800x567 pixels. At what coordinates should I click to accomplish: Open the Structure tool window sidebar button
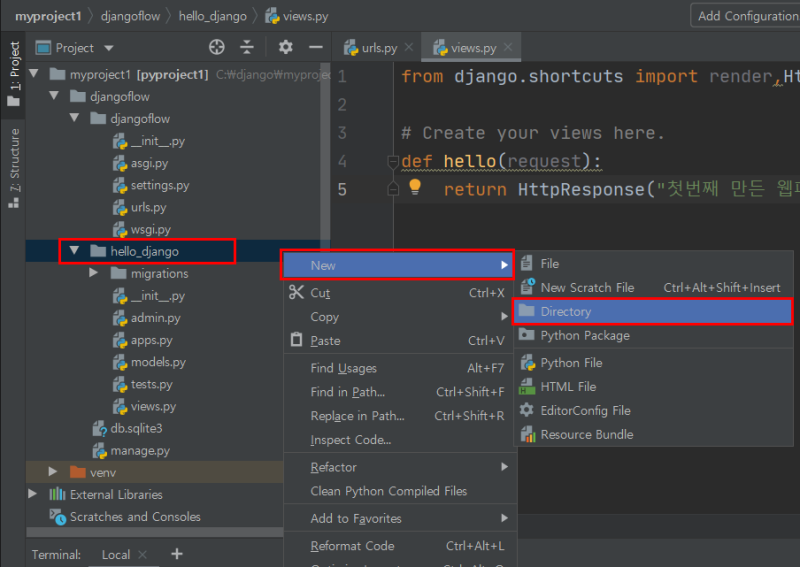click(x=14, y=168)
